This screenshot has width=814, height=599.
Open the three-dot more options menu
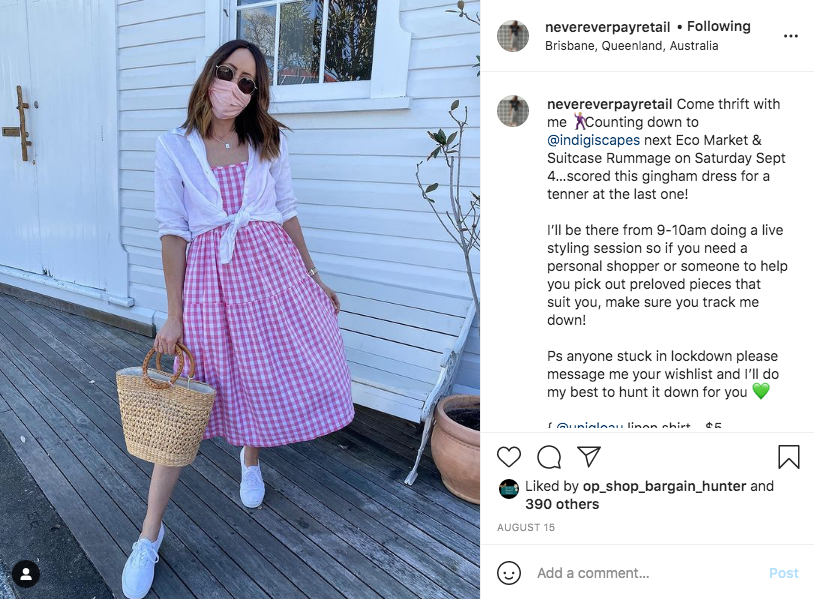point(791,36)
